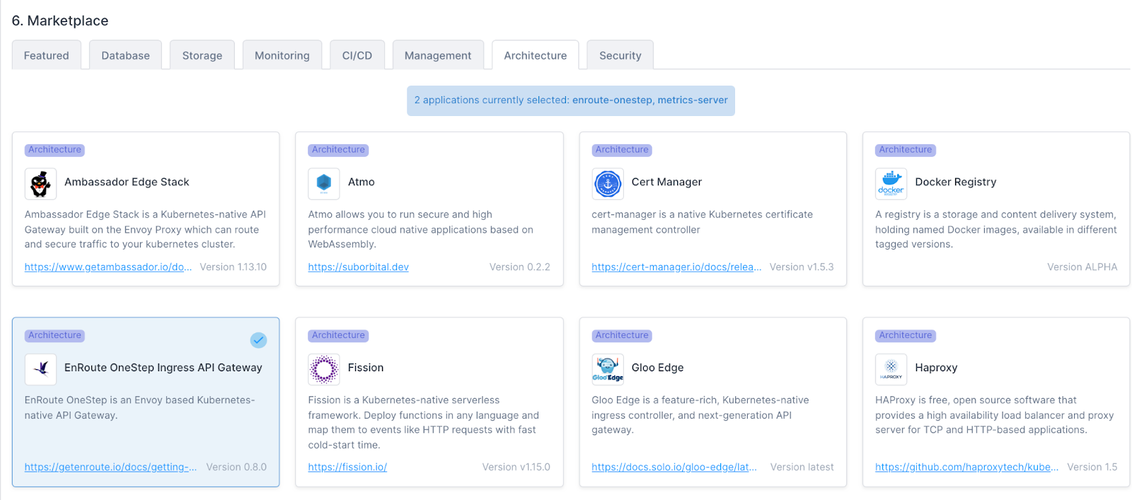Open the getenroute.io docs link
This screenshot has height=500, width=1132.
click(111, 467)
